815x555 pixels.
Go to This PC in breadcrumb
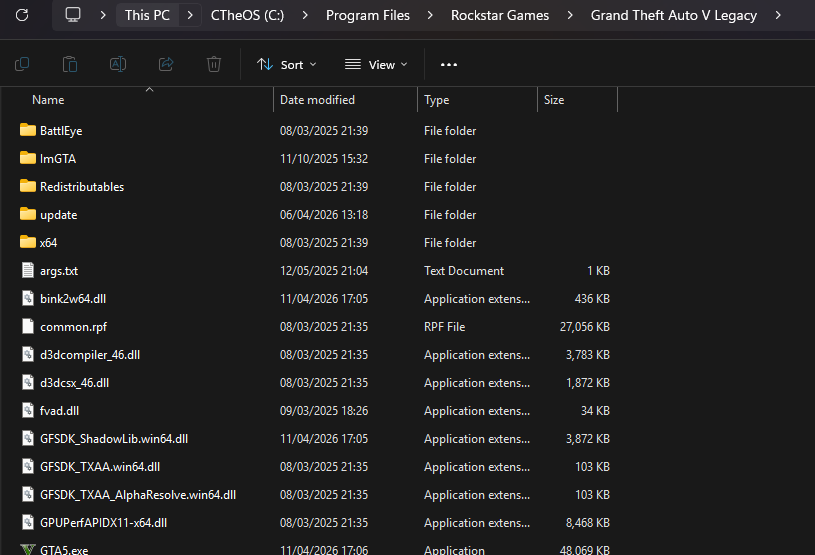pyautogui.click(x=147, y=15)
